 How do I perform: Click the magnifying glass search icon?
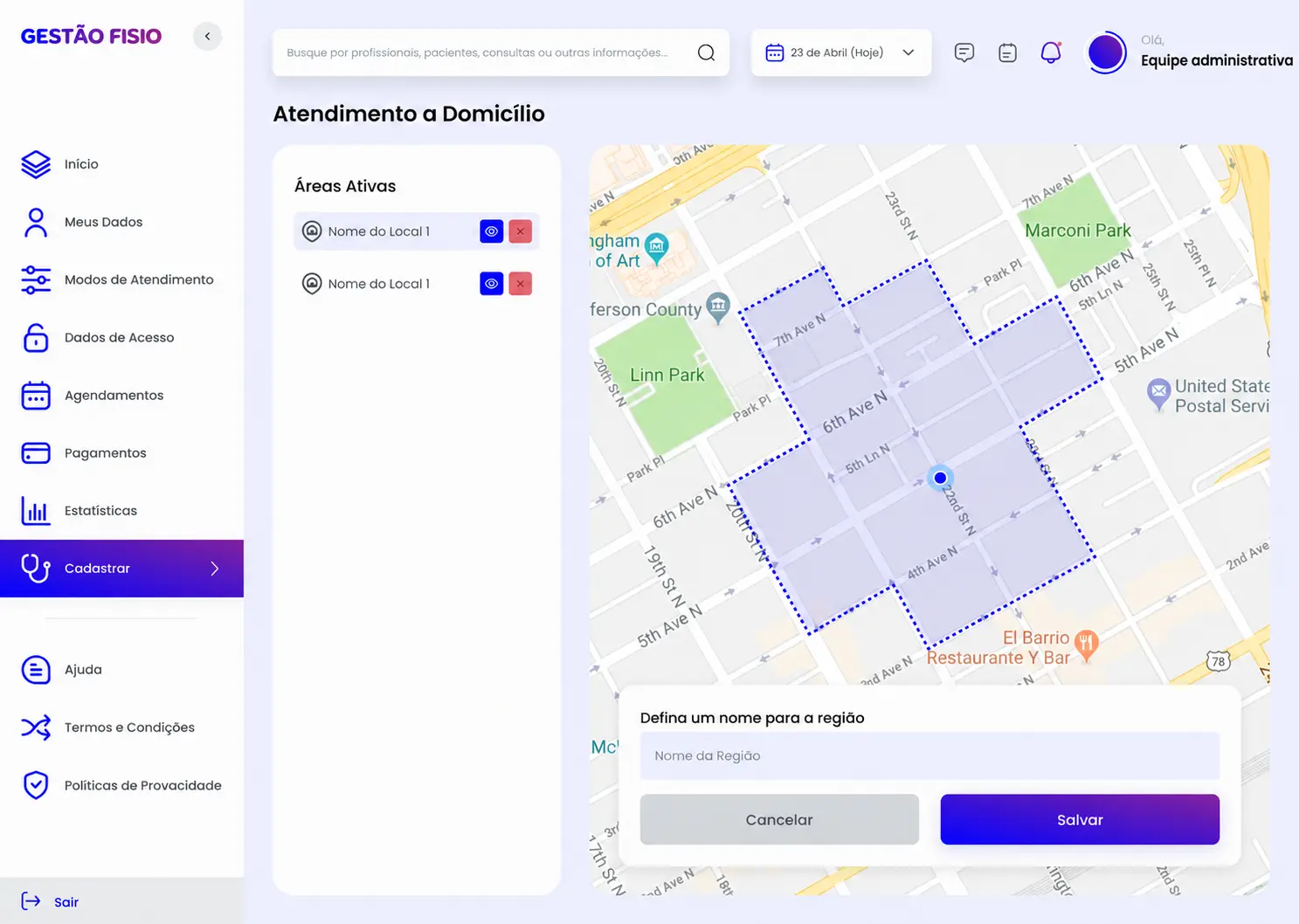click(x=707, y=52)
